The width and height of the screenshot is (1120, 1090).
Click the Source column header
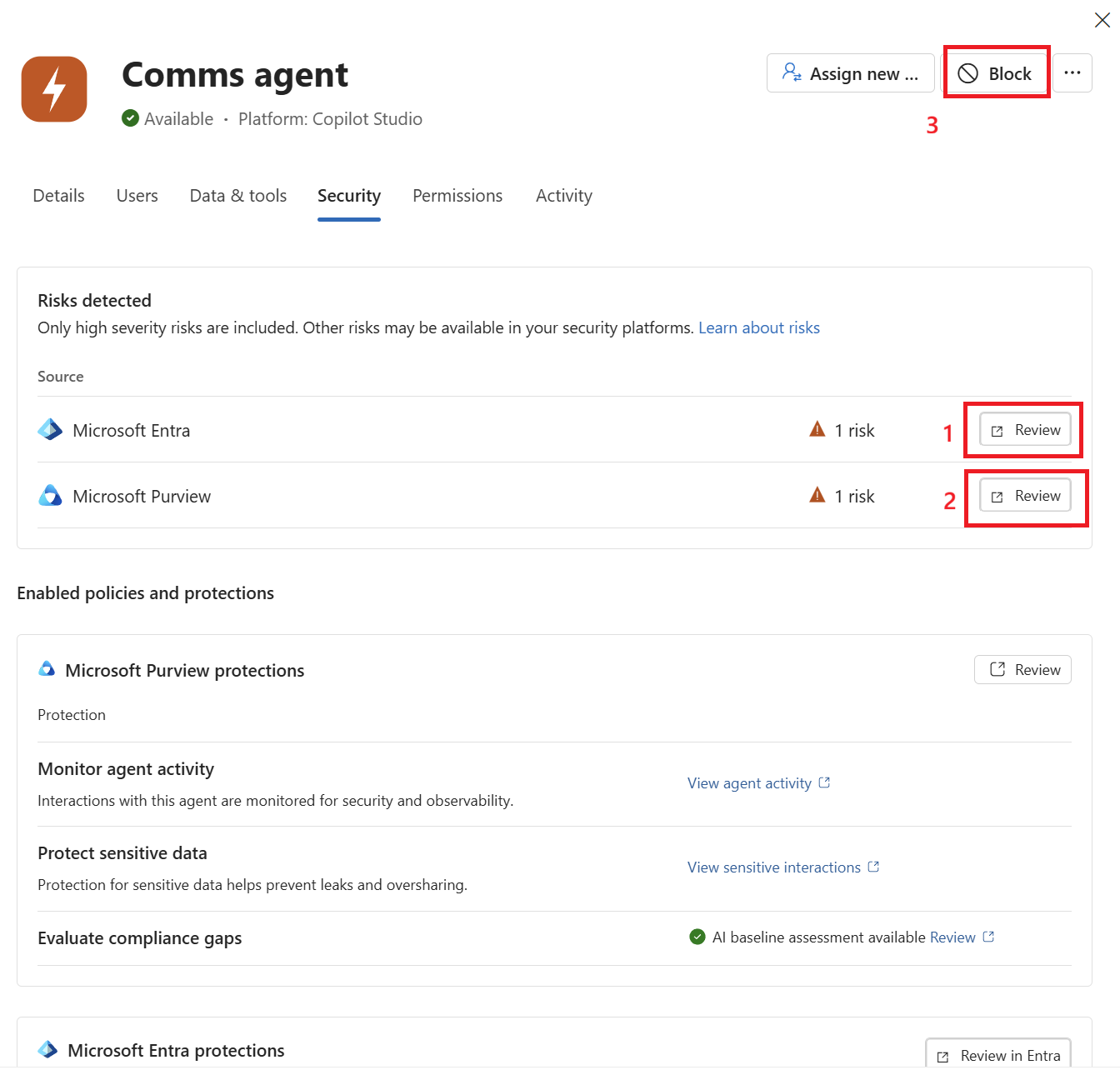tap(61, 377)
